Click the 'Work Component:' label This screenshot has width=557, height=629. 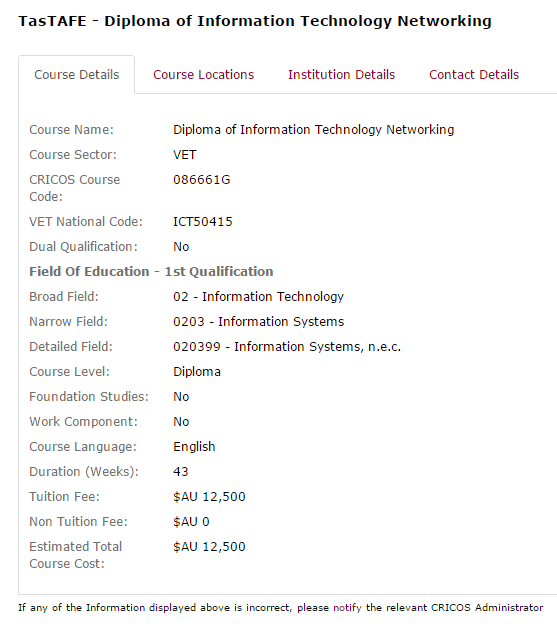[83, 422]
